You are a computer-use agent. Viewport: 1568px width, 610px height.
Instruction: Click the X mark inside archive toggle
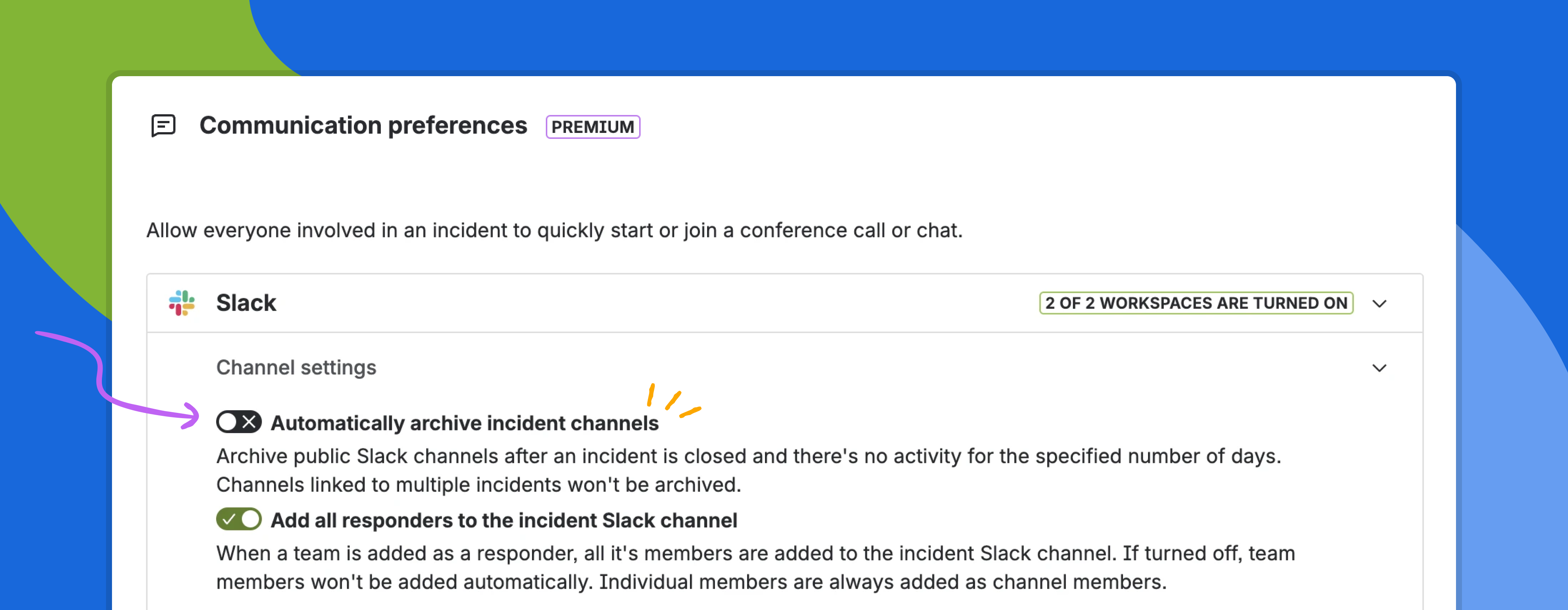[x=249, y=422]
